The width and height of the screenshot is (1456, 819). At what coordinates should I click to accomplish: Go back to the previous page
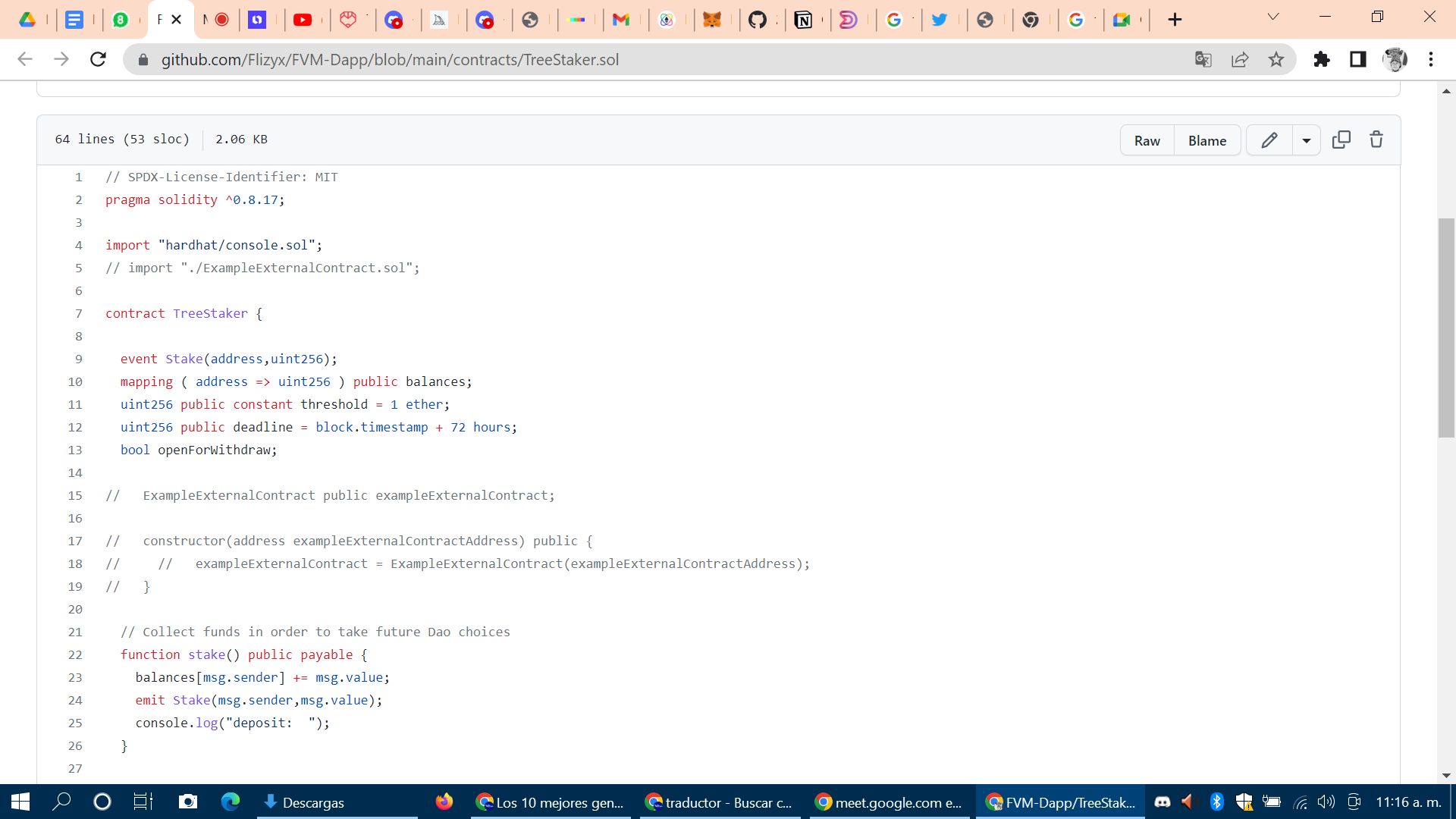(25, 59)
